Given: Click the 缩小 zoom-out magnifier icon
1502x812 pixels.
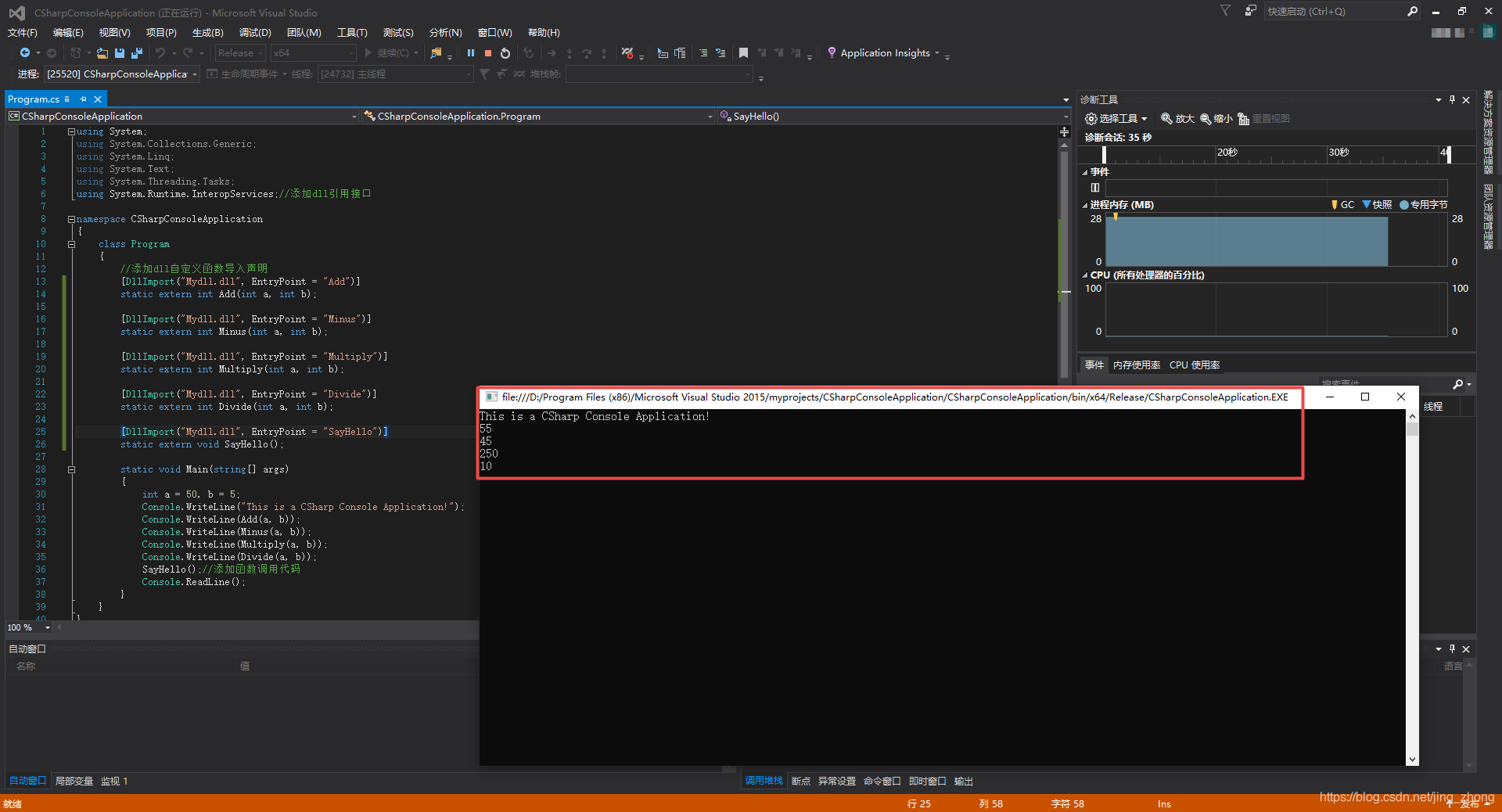Looking at the screenshot, I should click(1206, 119).
